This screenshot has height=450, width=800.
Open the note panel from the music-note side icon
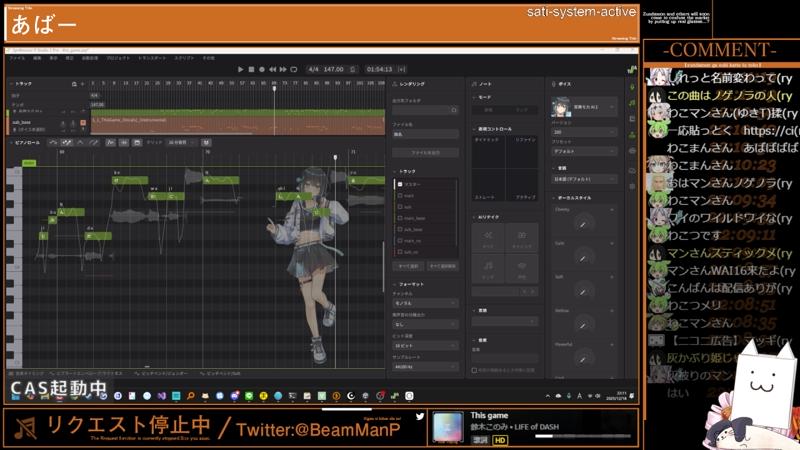tap(633, 103)
